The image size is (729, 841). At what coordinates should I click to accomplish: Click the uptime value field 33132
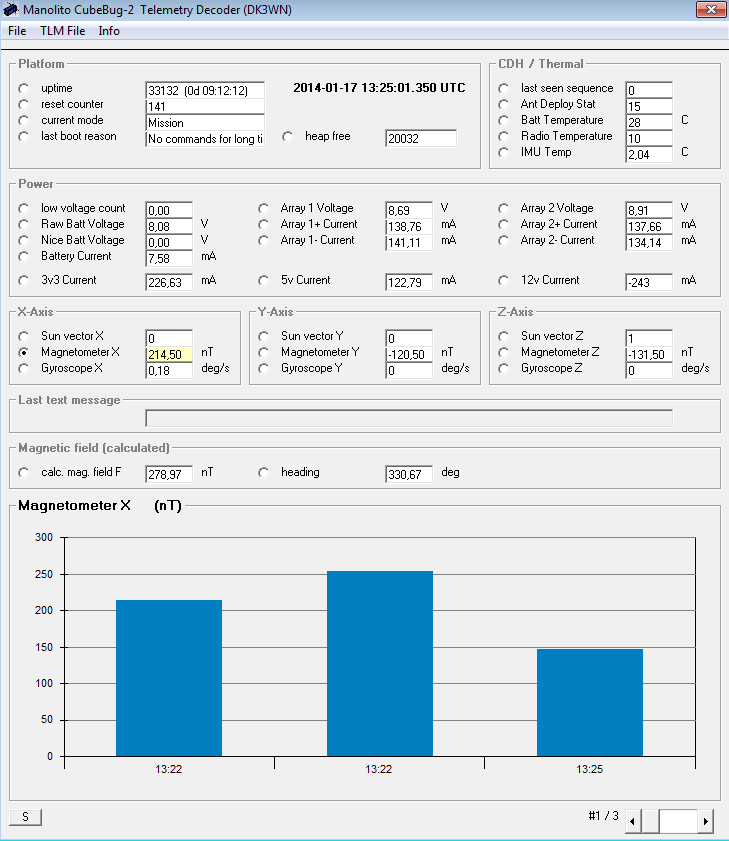tap(205, 91)
